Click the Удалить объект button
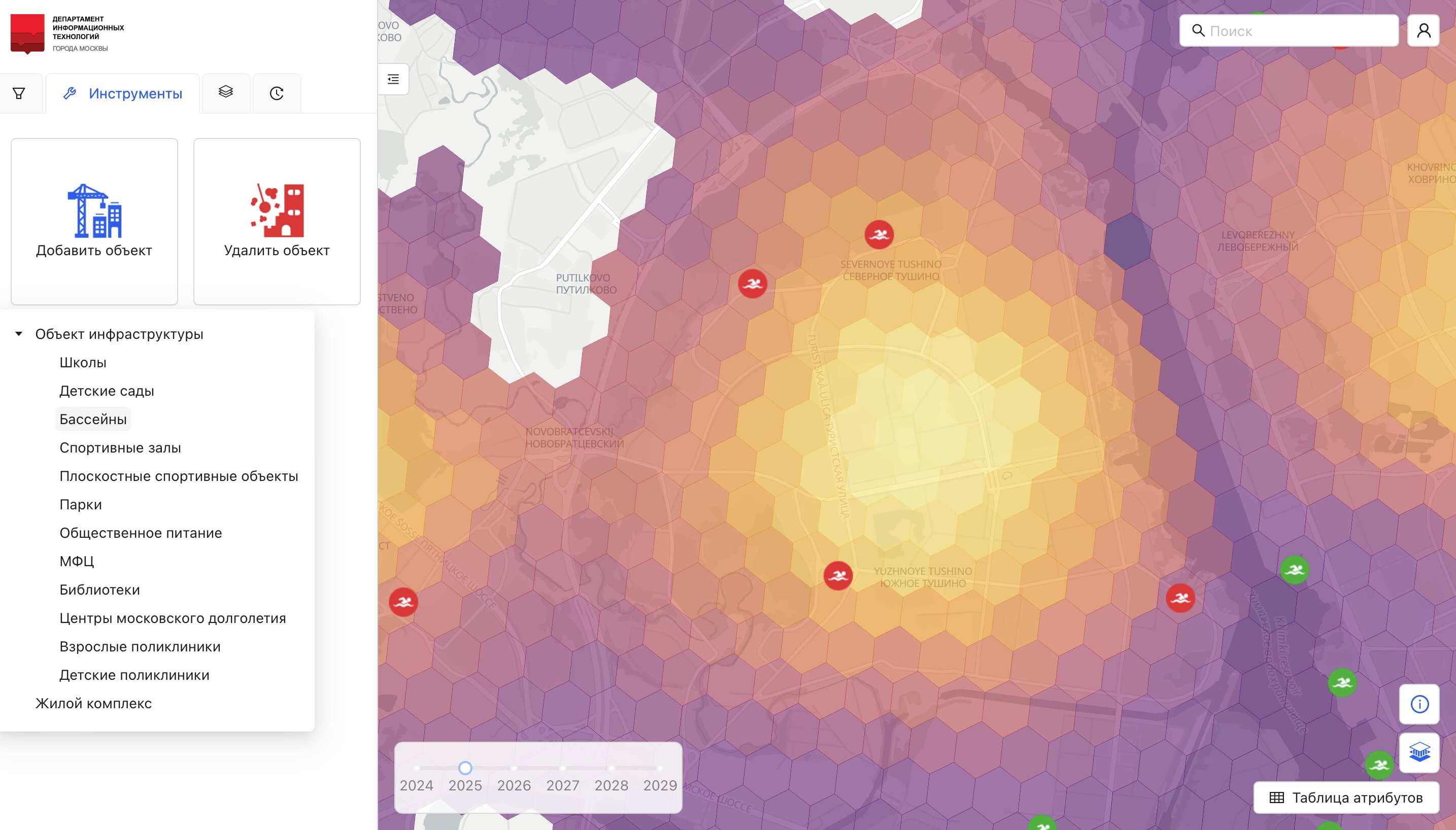1456x830 pixels. 277,222
